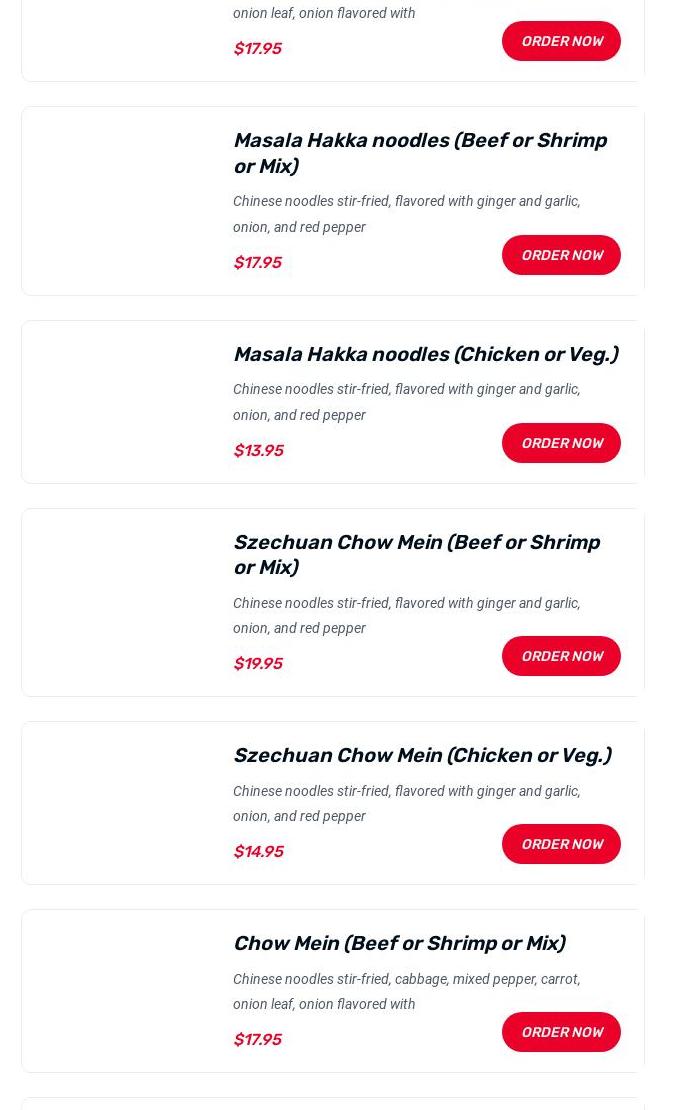
Task: Open Masala Hakka noodles (Beef or Shrimp or Mix) title
Action: (420, 153)
